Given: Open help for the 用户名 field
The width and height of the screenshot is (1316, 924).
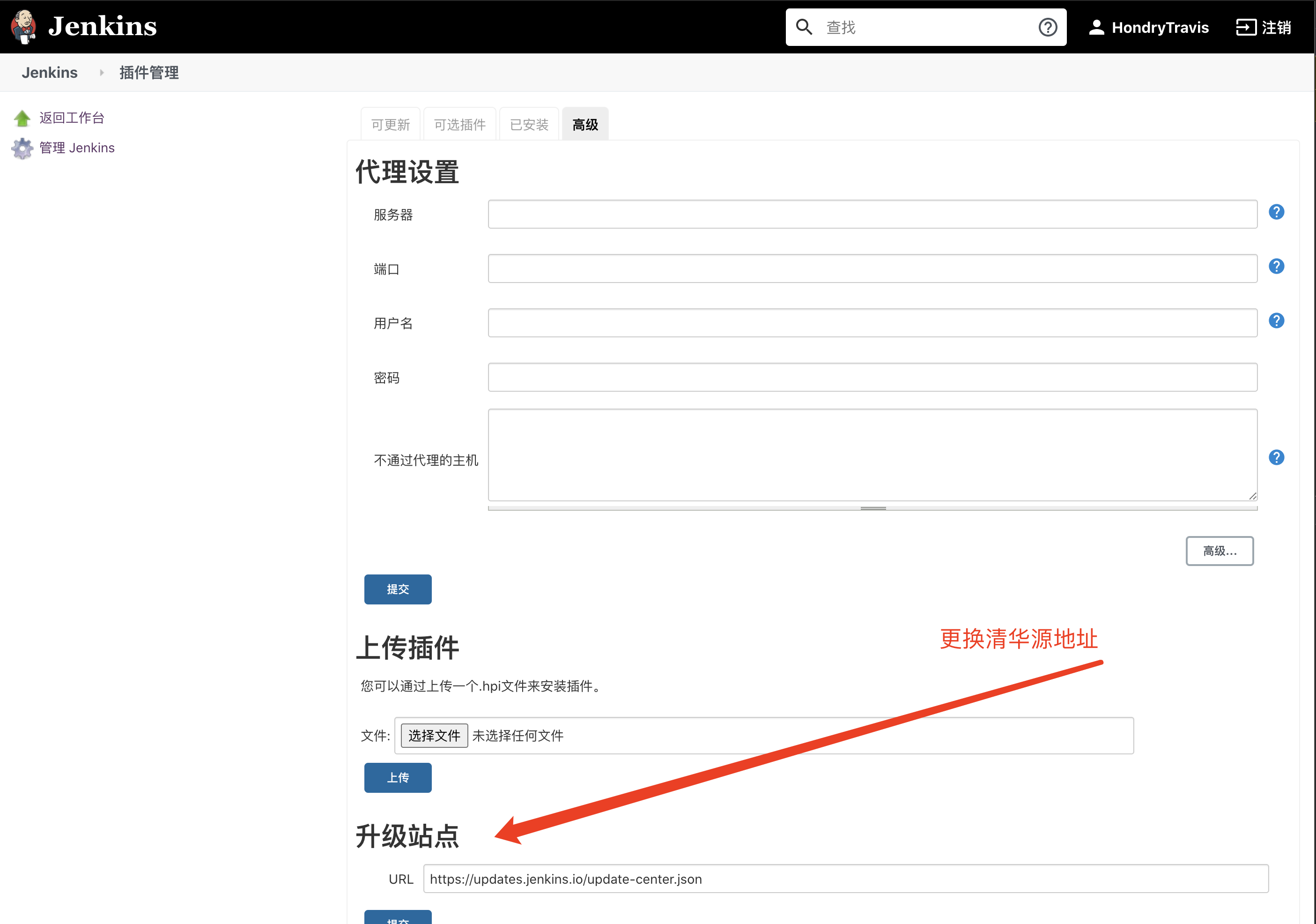Looking at the screenshot, I should click(1277, 320).
